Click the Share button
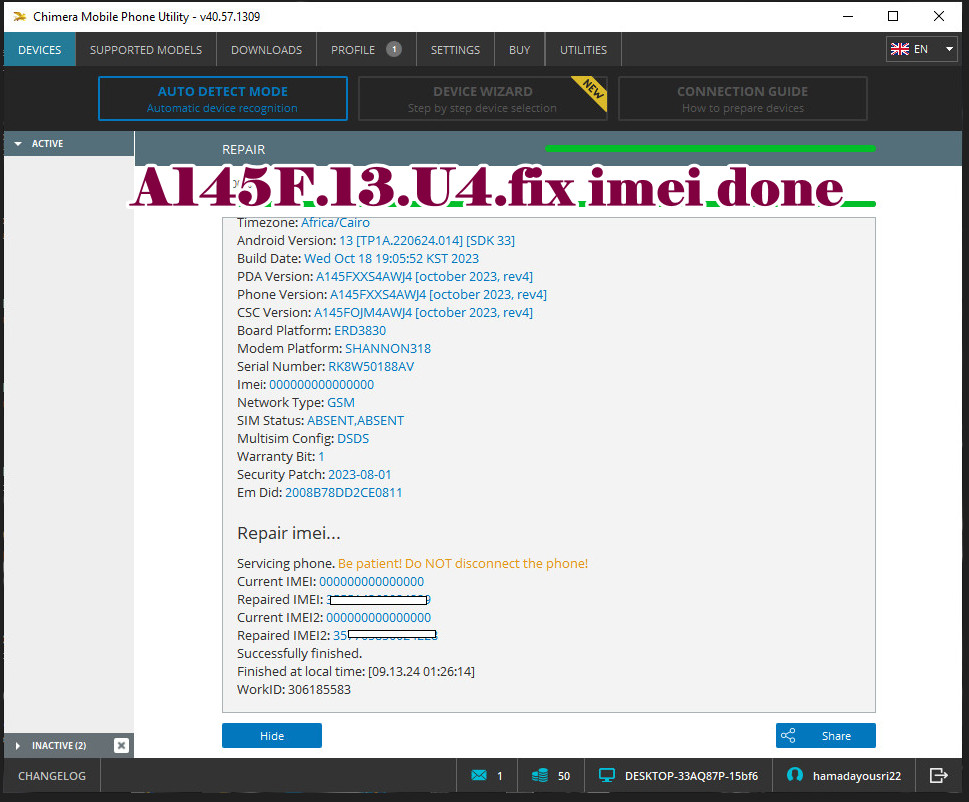Viewport: 969px width, 802px height. pyautogui.click(x=826, y=735)
